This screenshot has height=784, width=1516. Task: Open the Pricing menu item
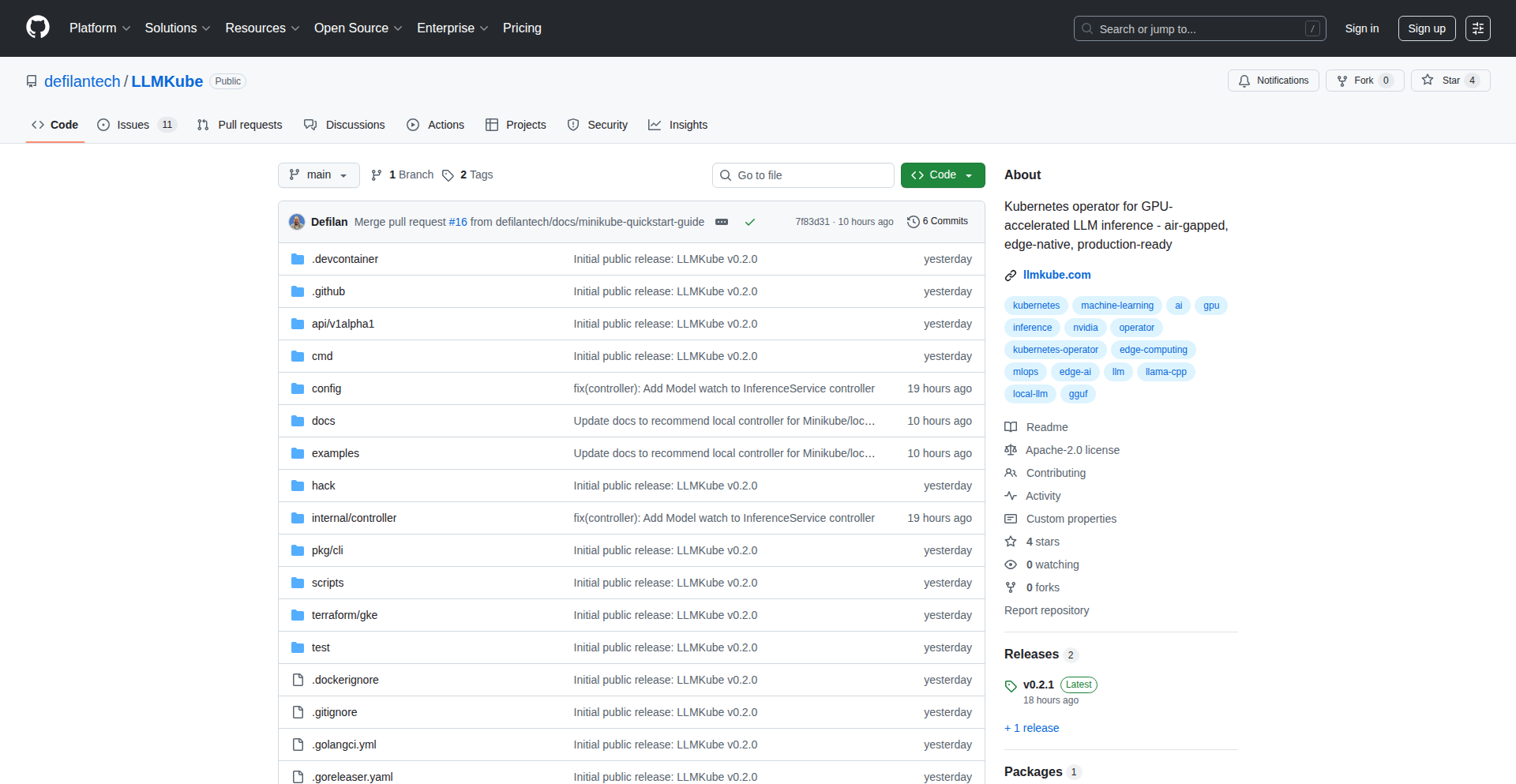[x=522, y=28]
